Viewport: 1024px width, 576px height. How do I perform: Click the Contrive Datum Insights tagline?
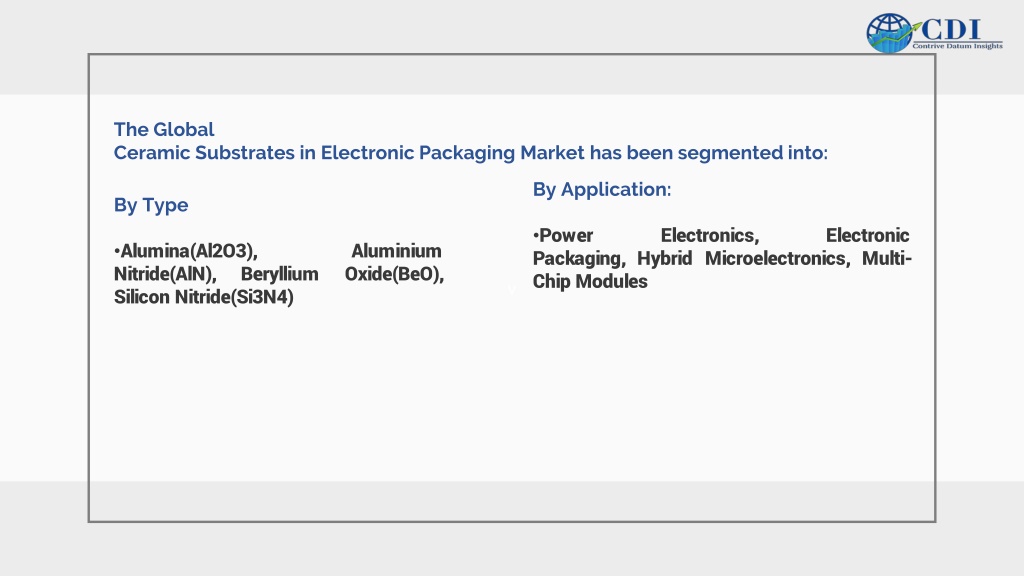point(957,46)
